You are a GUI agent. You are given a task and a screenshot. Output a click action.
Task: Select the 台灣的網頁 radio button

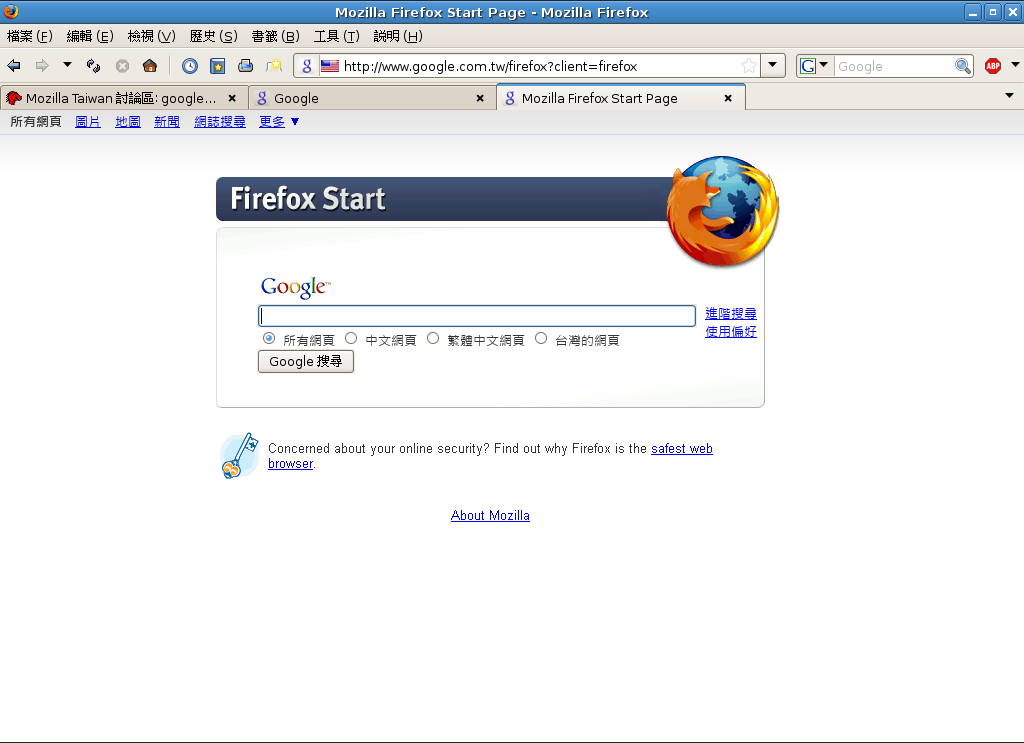click(541, 338)
